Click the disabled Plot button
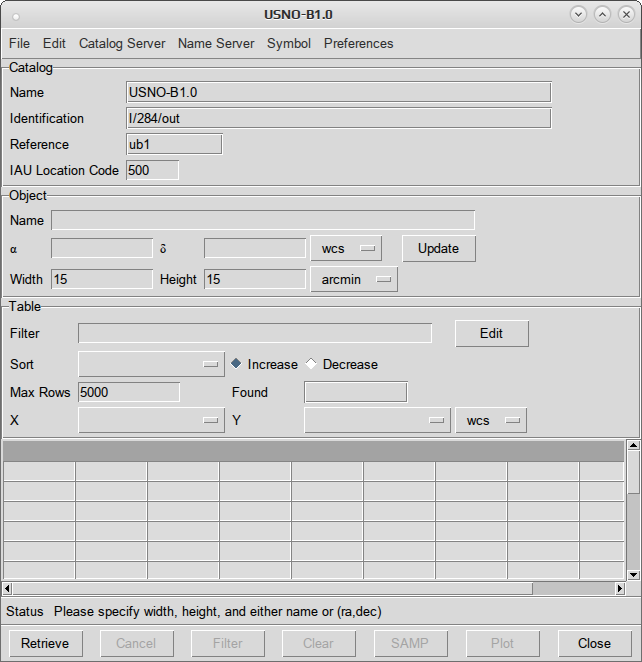The width and height of the screenshot is (642, 662). [503, 643]
